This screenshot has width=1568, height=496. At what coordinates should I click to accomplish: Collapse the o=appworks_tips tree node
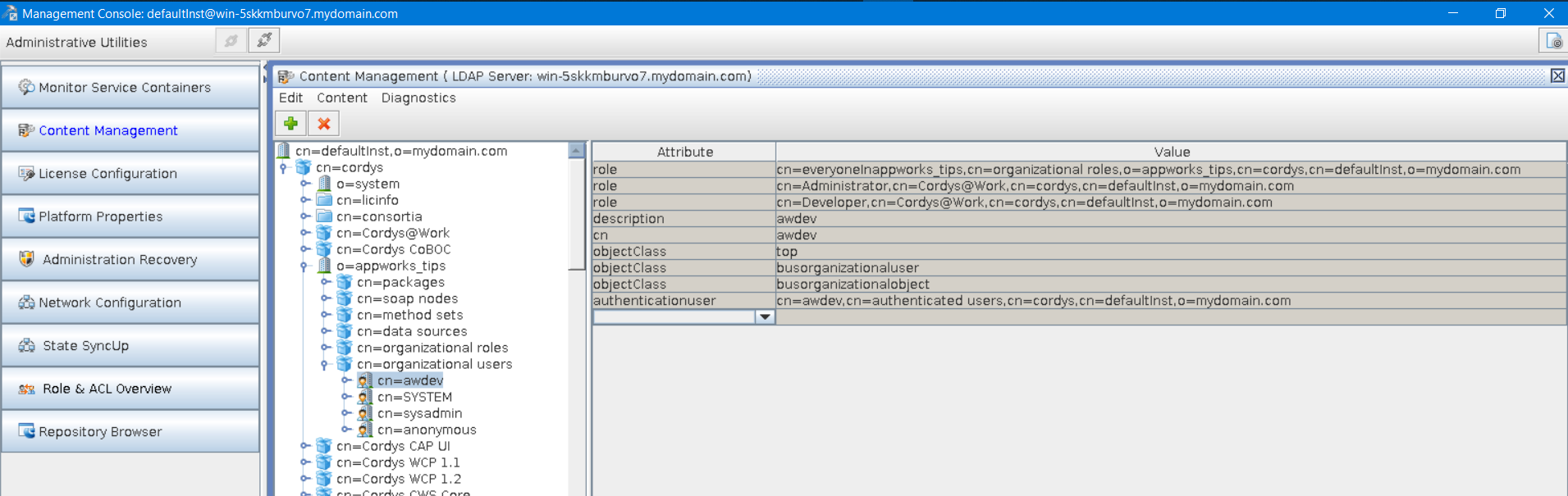click(x=304, y=266)
